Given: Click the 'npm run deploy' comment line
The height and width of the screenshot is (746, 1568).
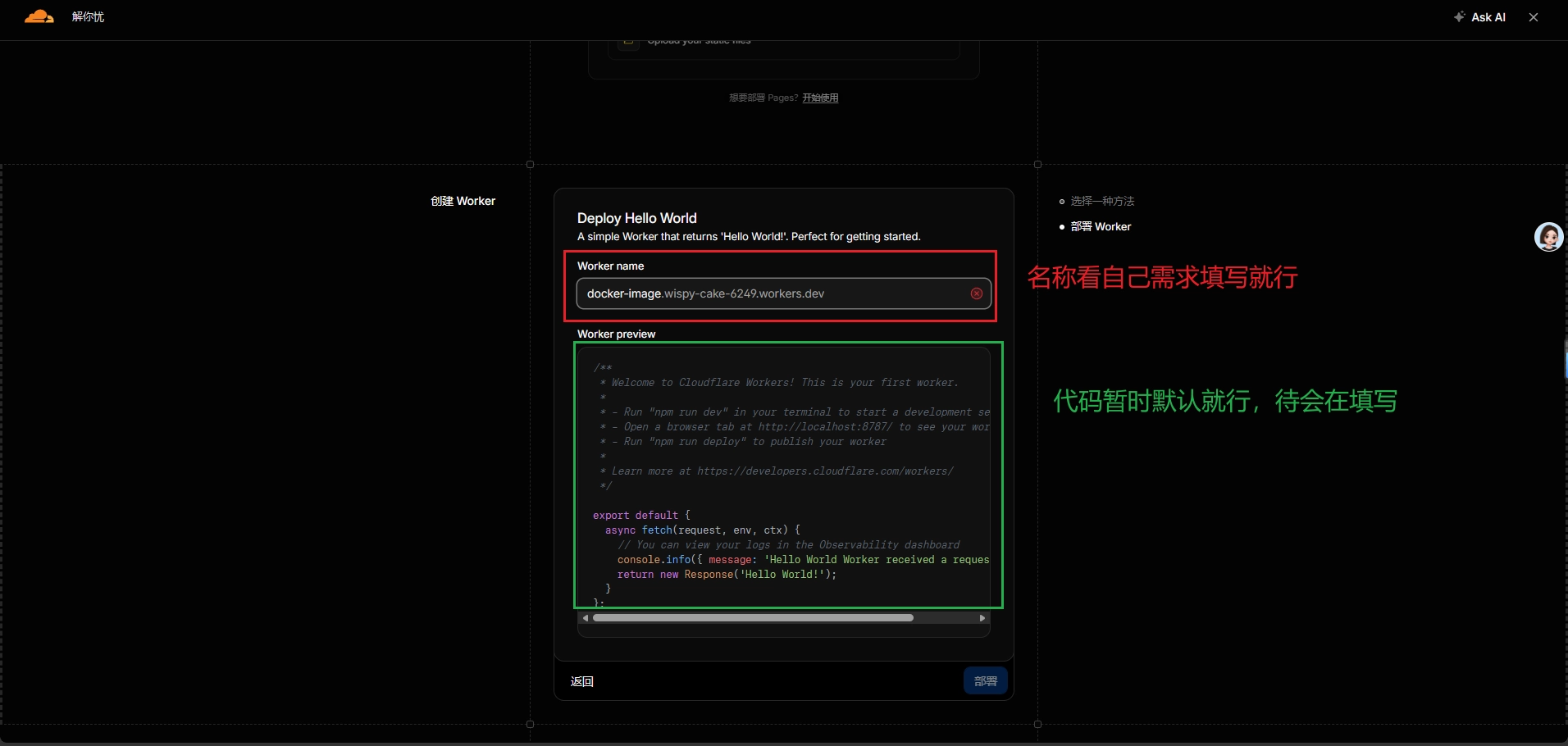Looking at the screenshot, I should [x=743, y=442].
